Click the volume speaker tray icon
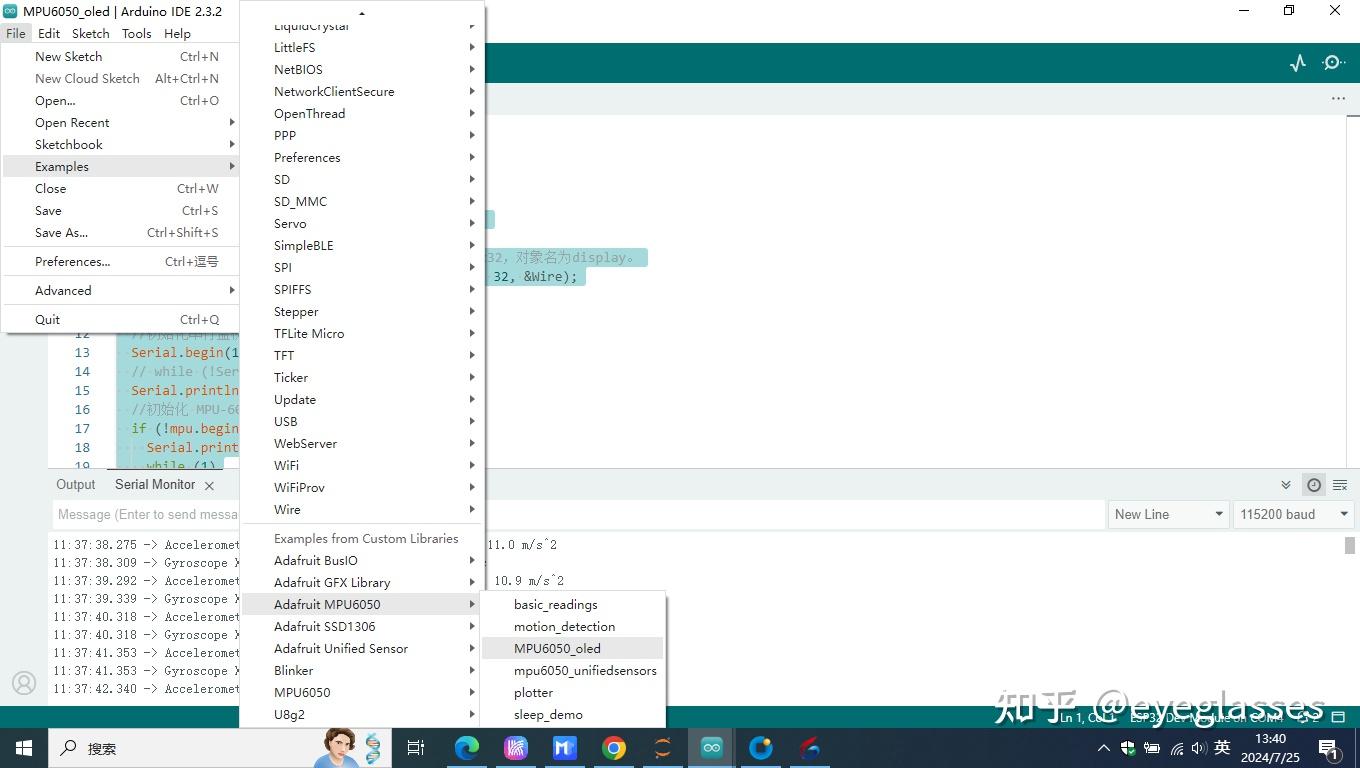 (1199, 748)
